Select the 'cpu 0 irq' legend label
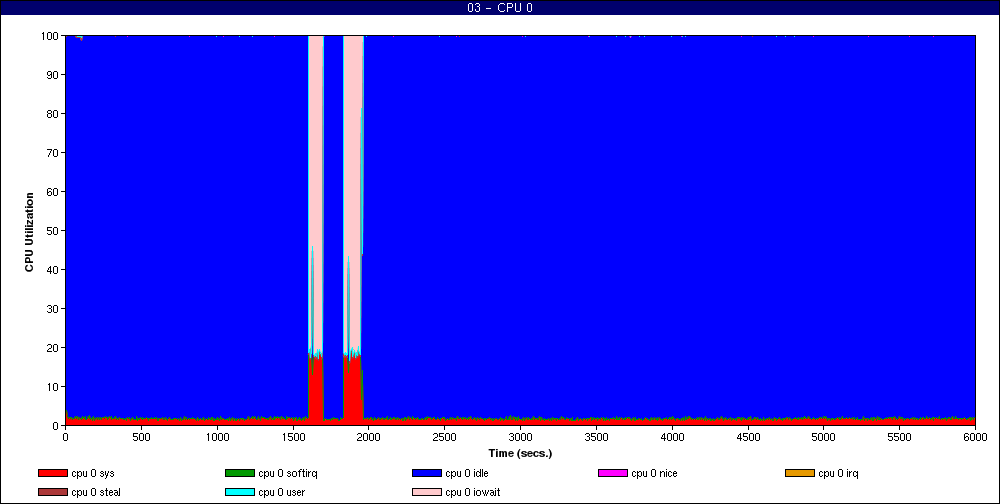Screen dimensions: 1000x504 (x=838, y=474)
